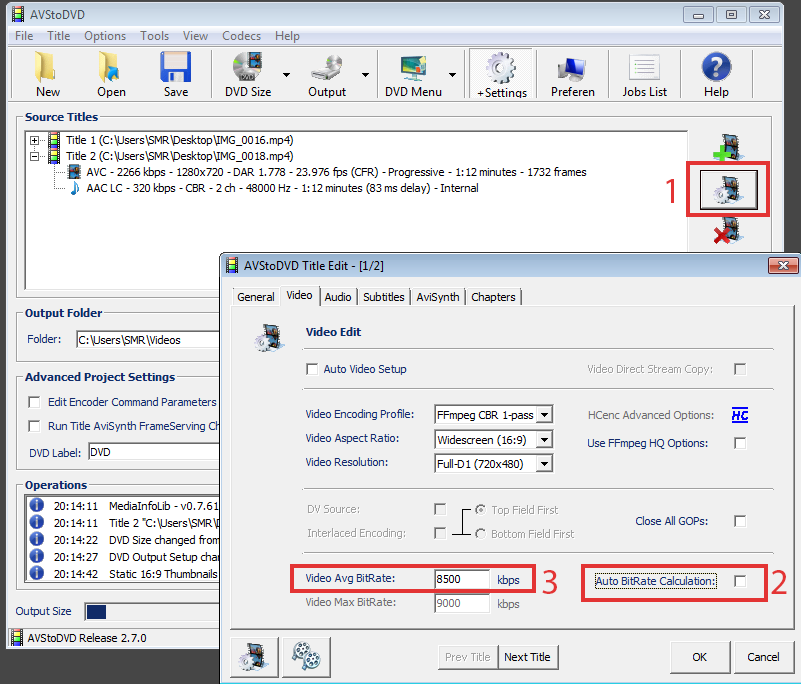The width and height of the screenshot is (801, 684).
Task: Add a title with the green plus film icon
Action: tap(728, 148)
